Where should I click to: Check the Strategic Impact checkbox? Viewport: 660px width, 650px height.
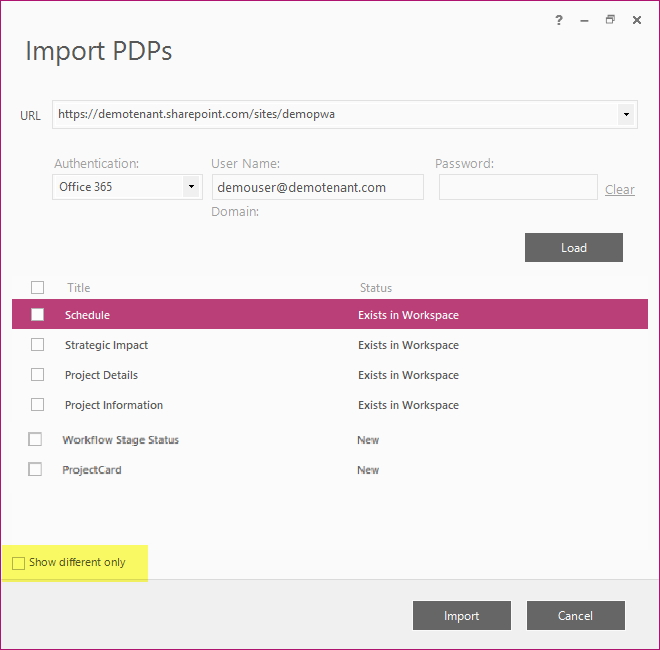(37, 345)
